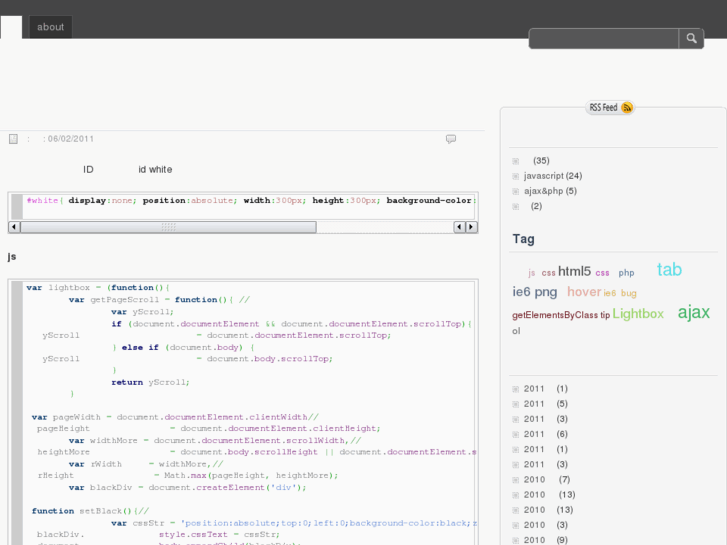727x545 pixels.
Task: Select the html5 tag
Action: (574, 271)
